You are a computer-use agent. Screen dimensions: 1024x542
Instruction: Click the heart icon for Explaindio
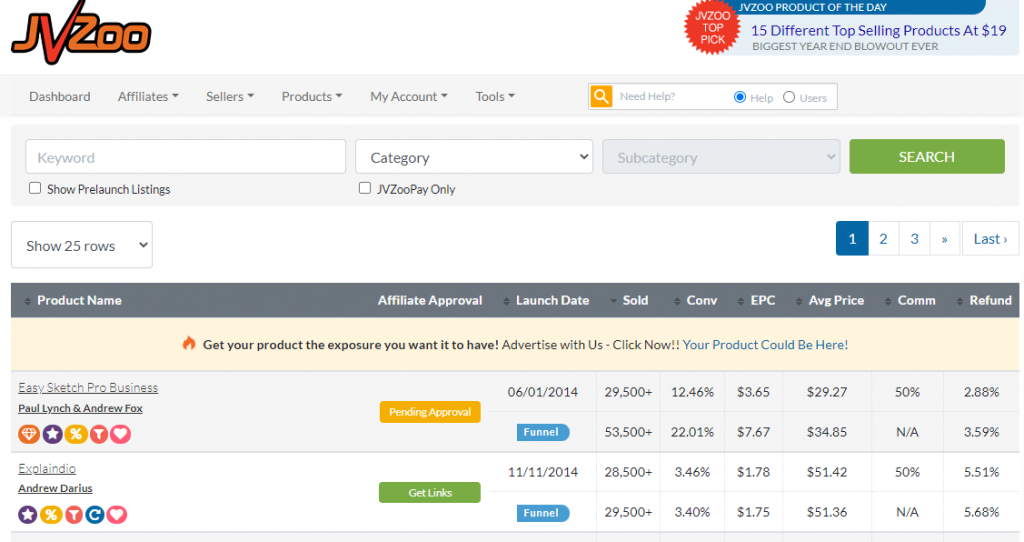click(x=117, y=515)
